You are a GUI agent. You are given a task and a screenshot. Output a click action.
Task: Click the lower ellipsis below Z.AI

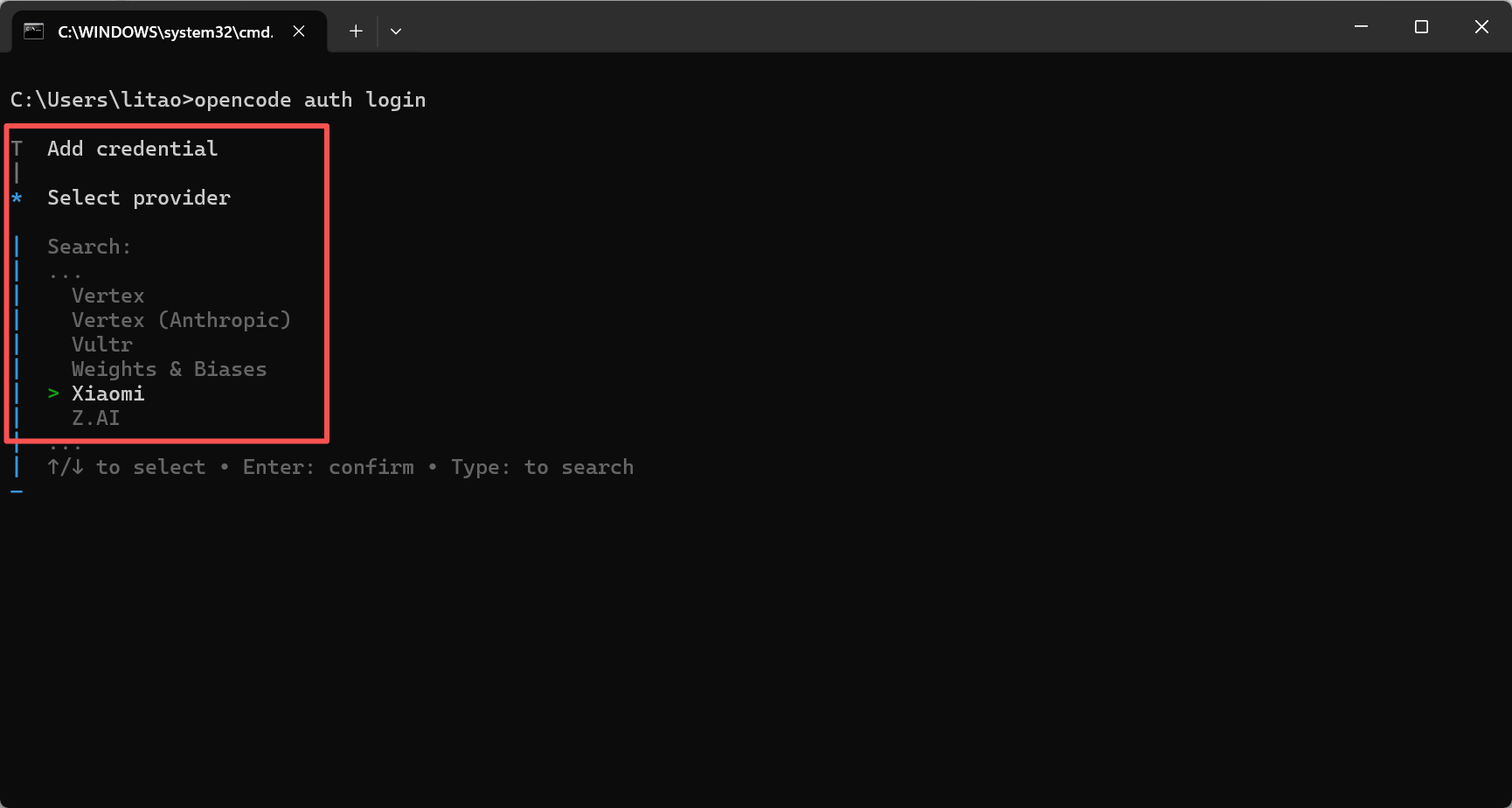66,446
